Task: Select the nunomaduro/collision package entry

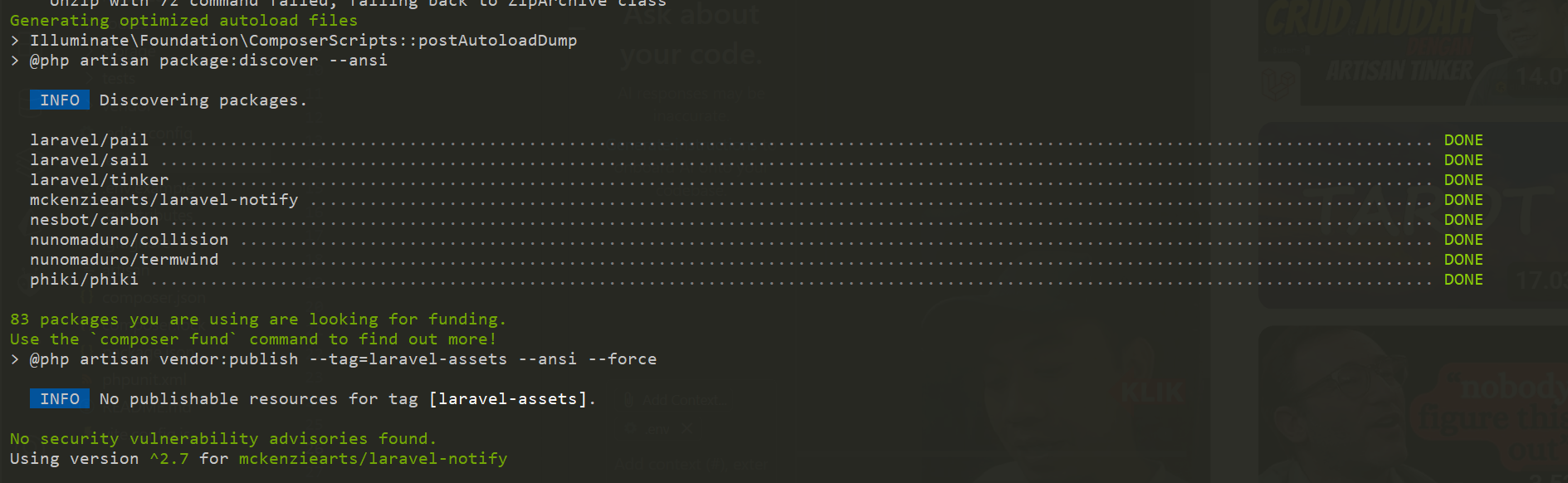Action: click(129, 240)
